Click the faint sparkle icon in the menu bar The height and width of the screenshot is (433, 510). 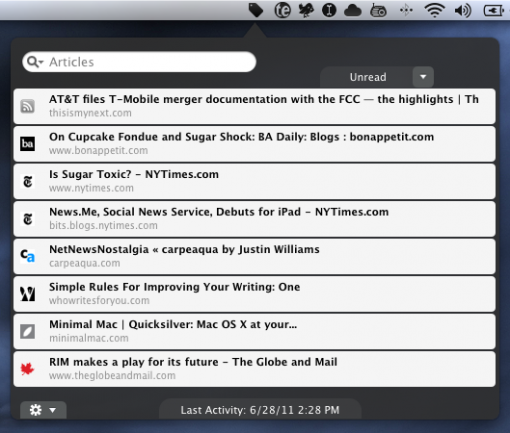pos(406,10)
